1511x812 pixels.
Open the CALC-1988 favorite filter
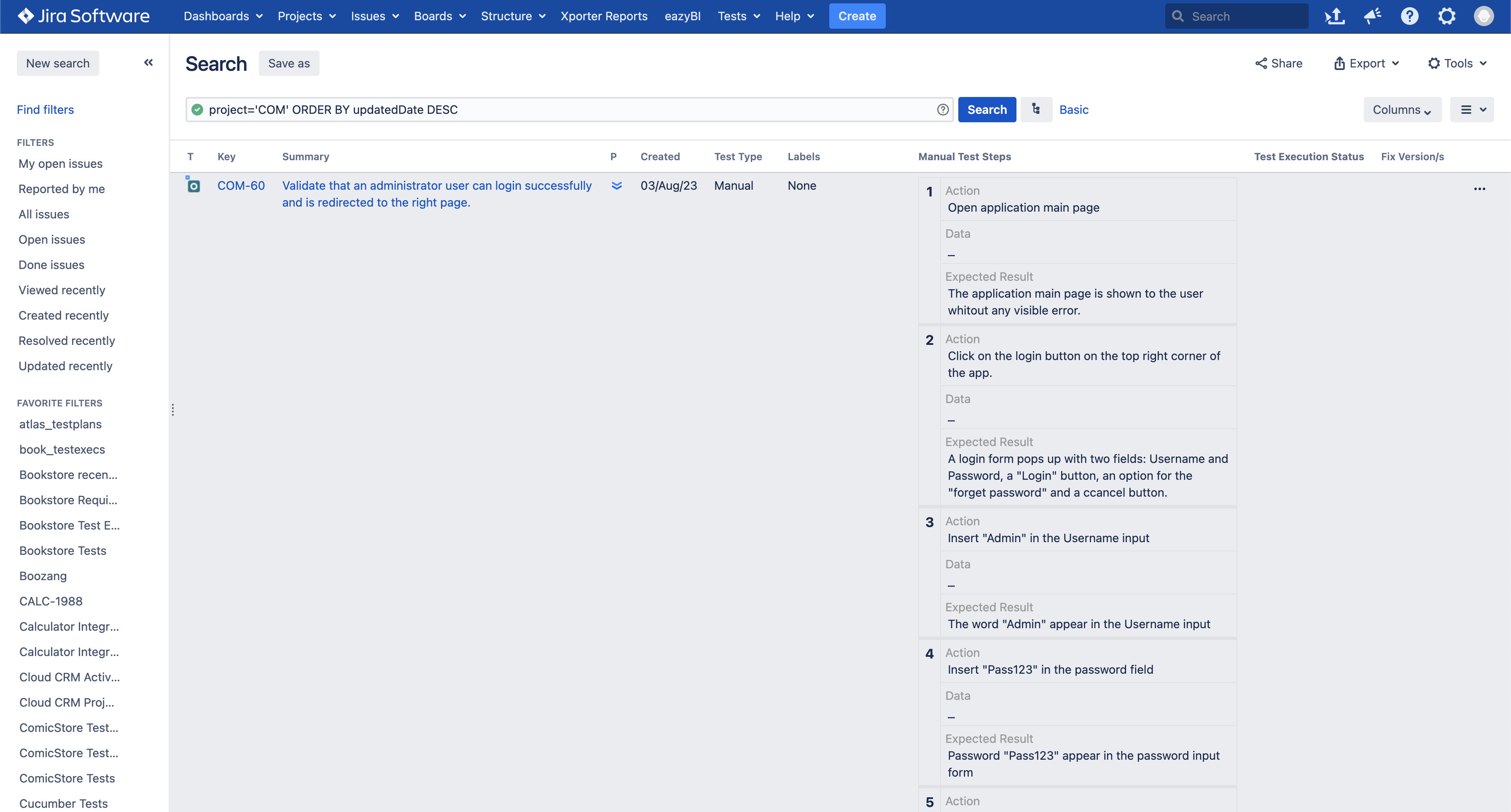click(x=51, y=601)
